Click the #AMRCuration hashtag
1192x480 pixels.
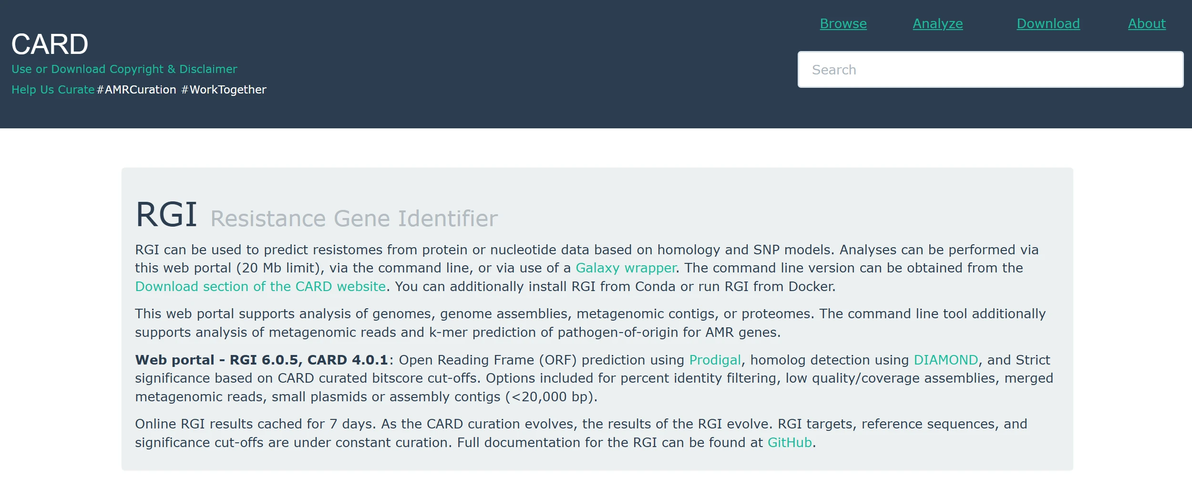point(136,90)
